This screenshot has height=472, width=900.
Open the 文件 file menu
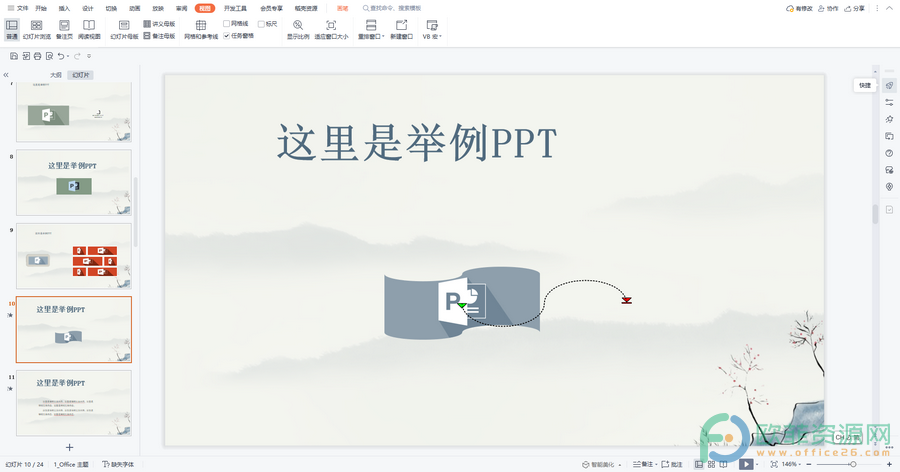(x=18, y=8)
